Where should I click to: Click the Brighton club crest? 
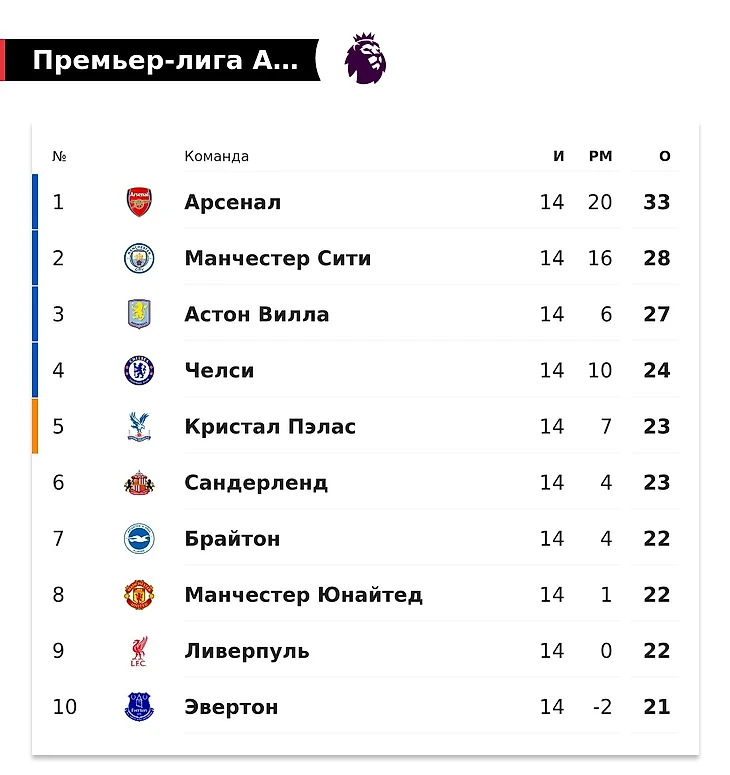(139, 539)
